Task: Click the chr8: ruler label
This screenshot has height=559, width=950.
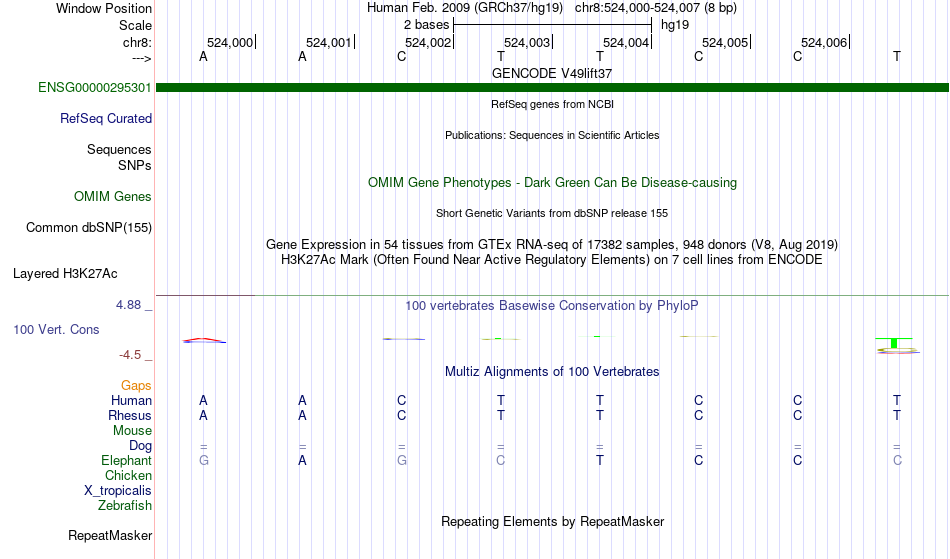Action: [138, 43]
